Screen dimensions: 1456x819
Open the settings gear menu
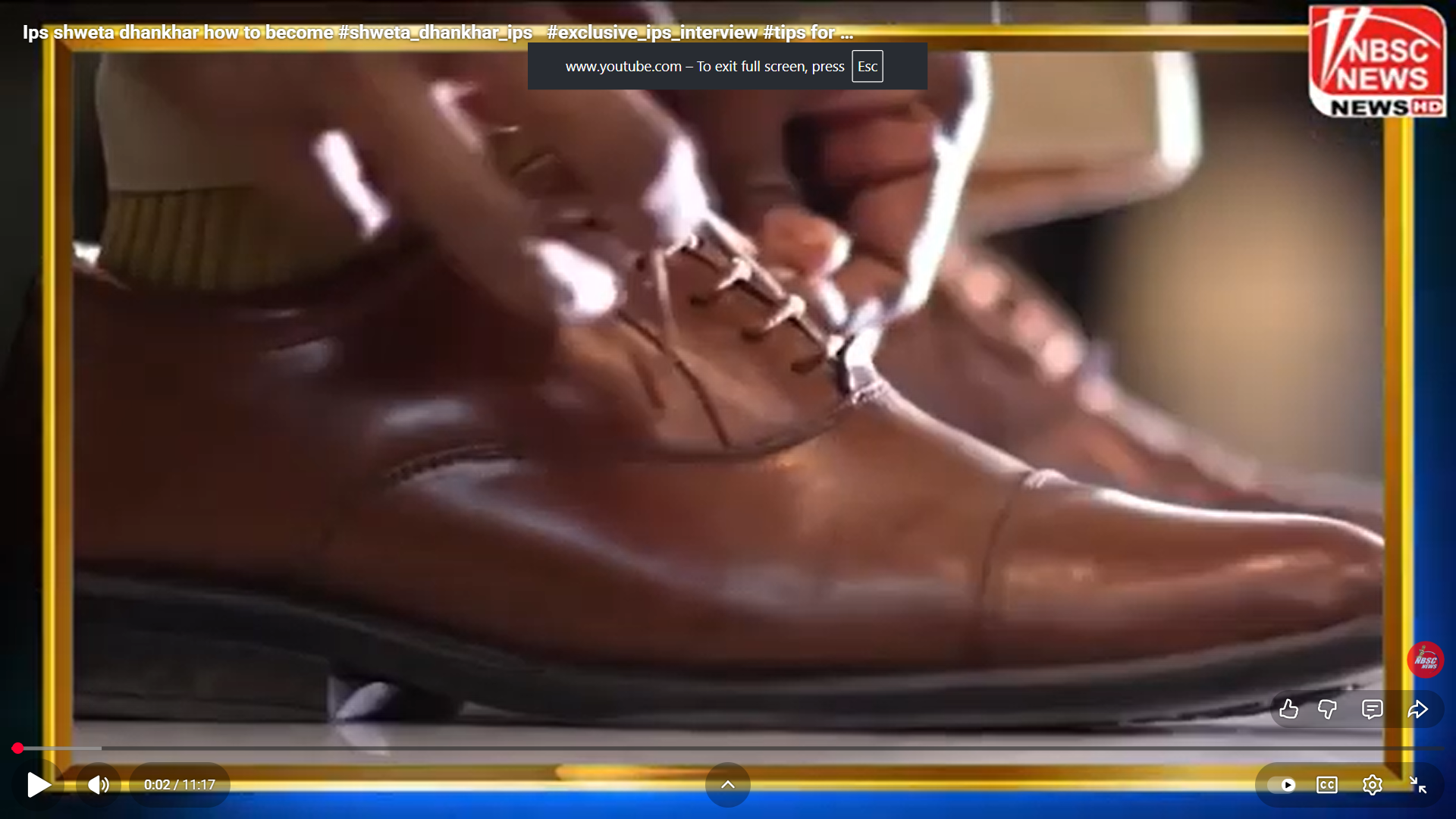coord(1372,785)
